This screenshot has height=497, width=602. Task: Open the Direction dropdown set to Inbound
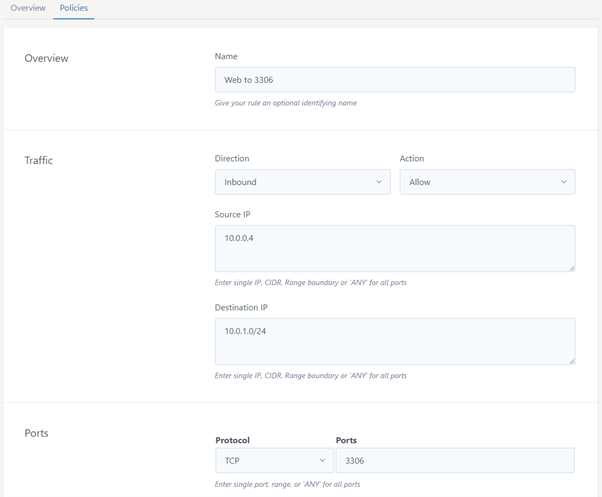(x=301, y=182)
